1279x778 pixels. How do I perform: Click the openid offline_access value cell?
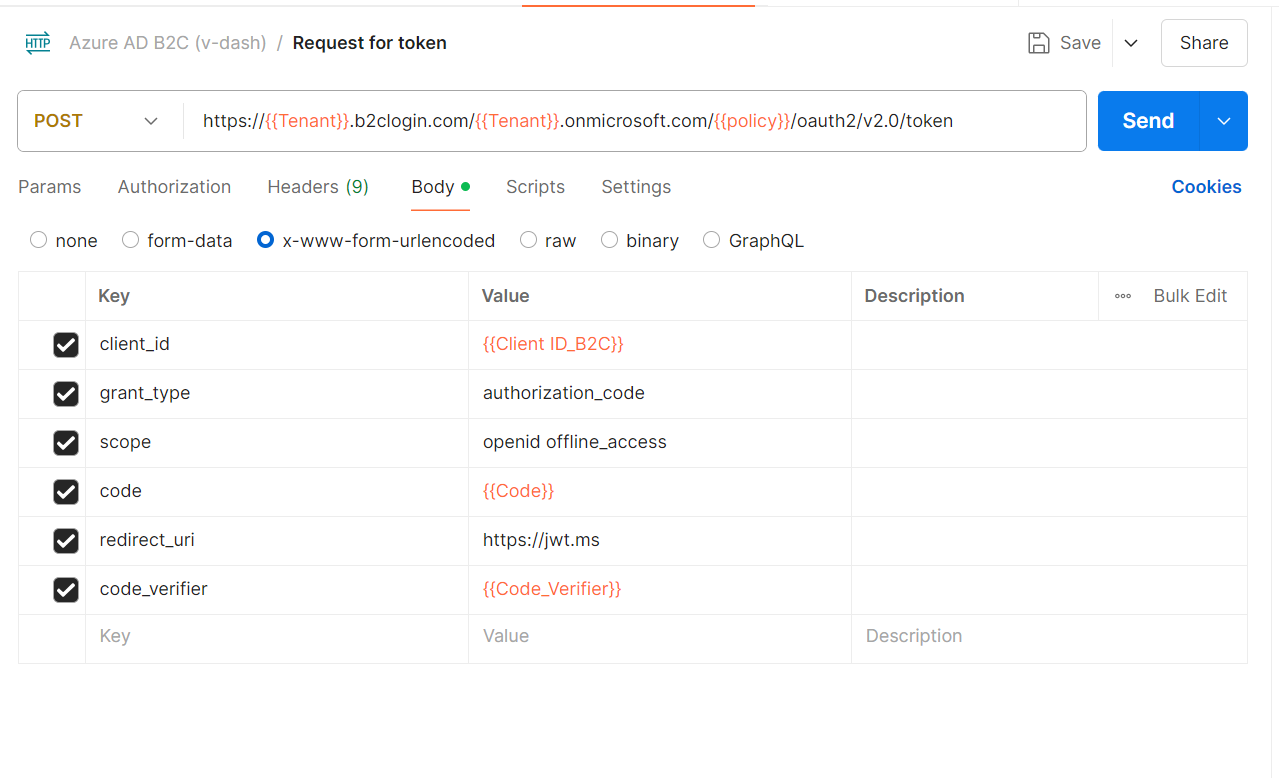coord(660,443)
